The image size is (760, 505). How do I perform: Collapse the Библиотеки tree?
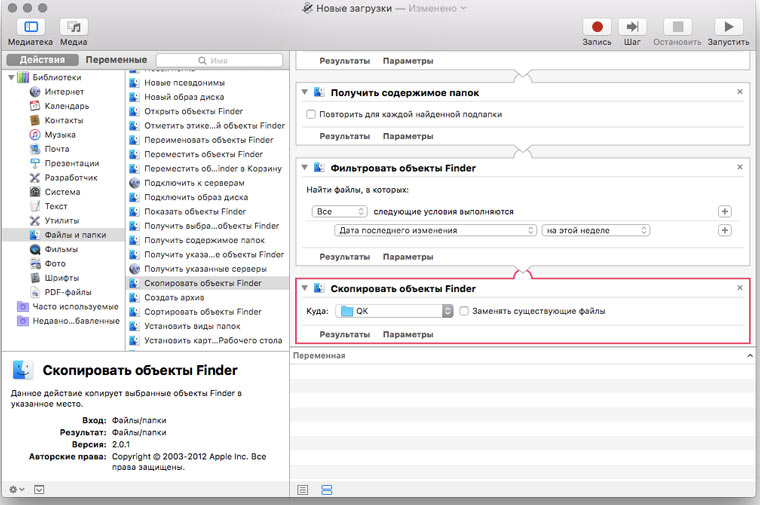(11, 77)
